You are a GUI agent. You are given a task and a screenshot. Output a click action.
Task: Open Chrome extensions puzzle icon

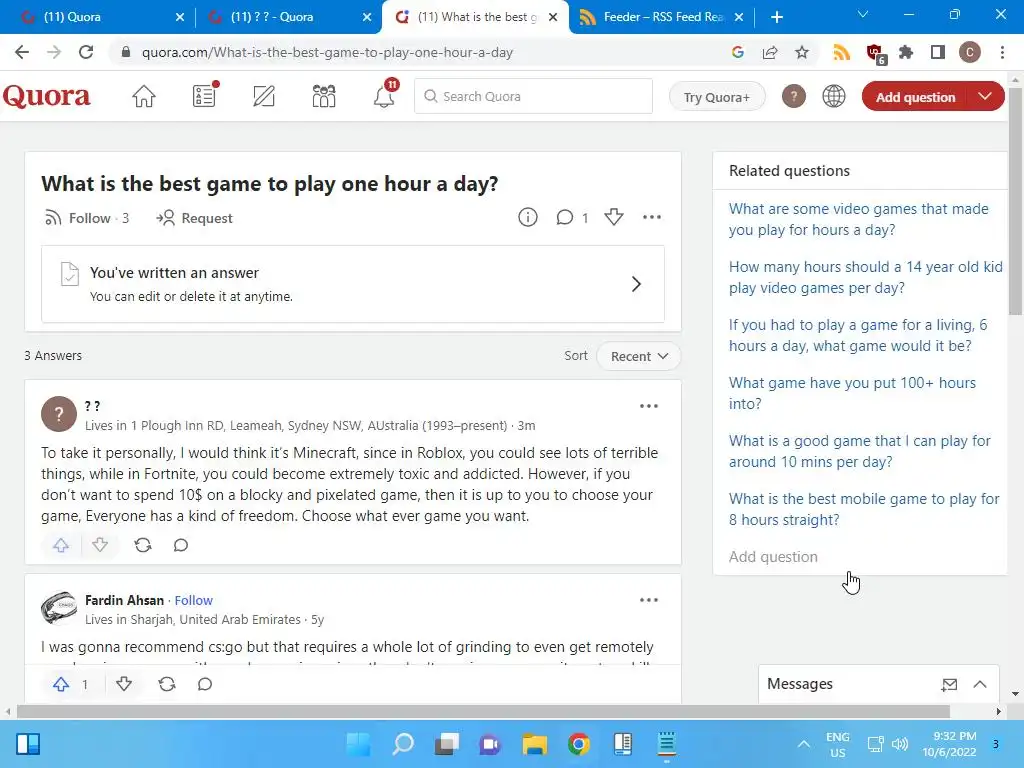pos(906,52)
